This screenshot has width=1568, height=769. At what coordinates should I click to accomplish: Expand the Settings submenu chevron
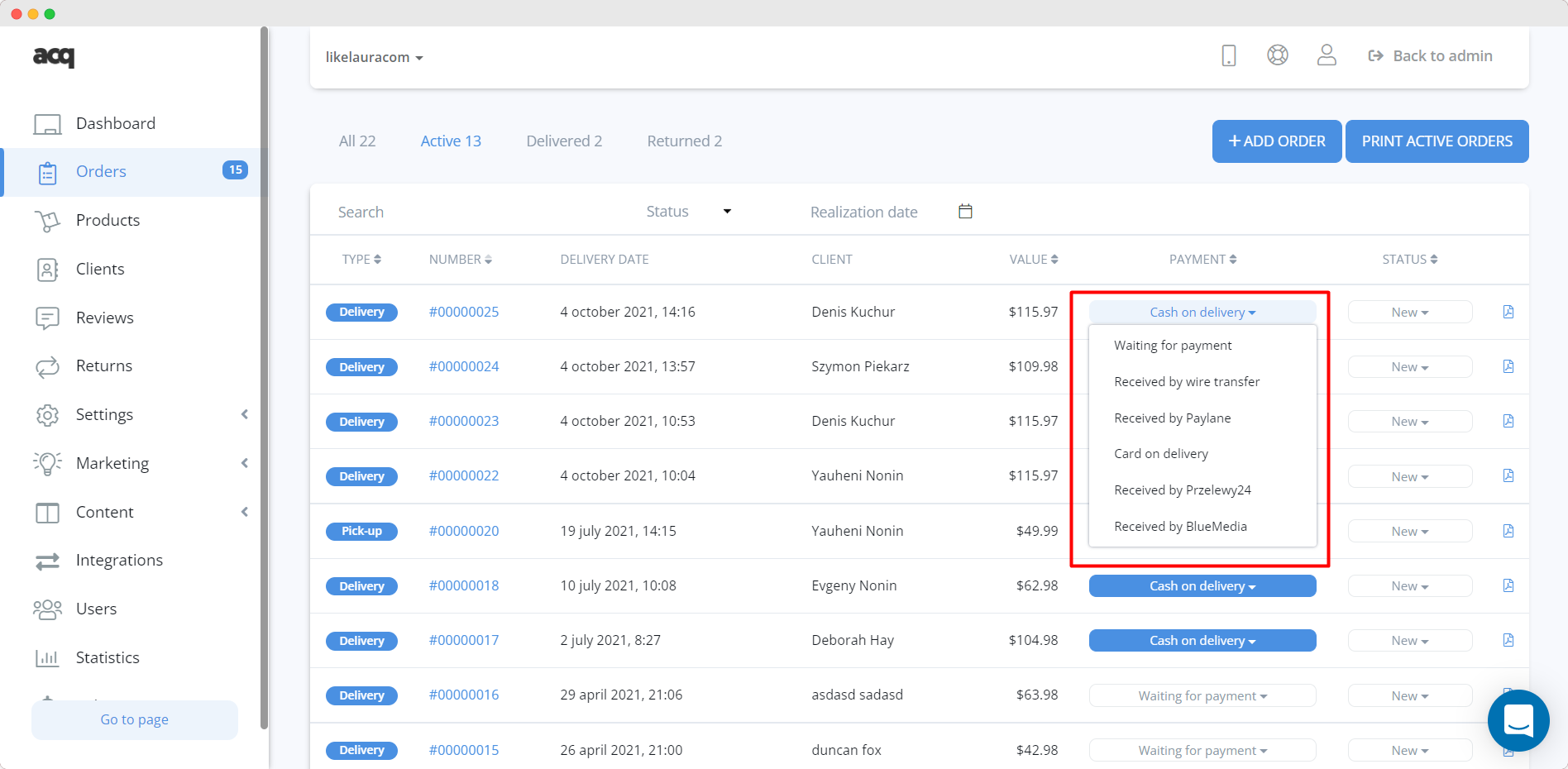click(x=245, y=414)
